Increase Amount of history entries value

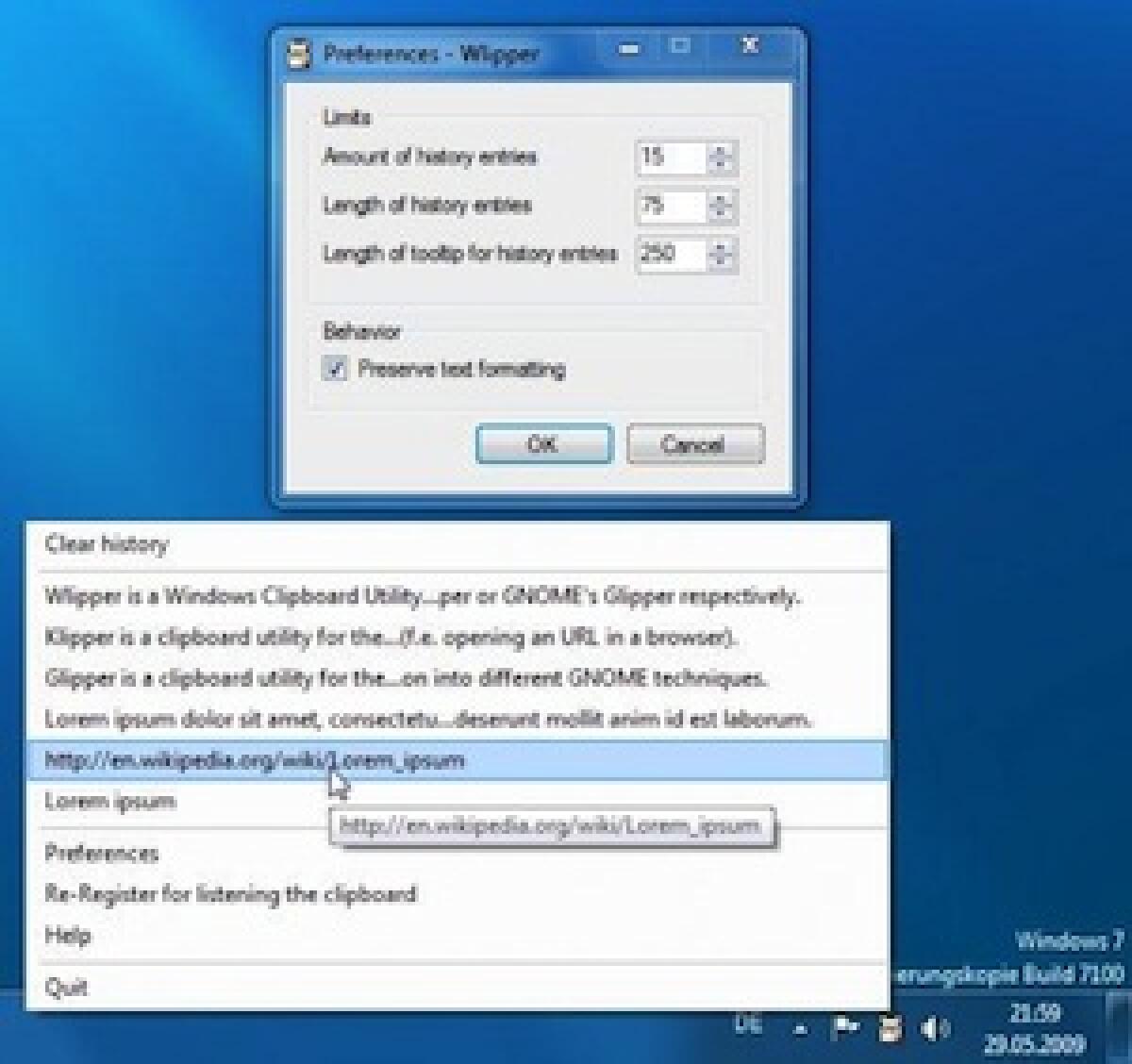point(721,150)
